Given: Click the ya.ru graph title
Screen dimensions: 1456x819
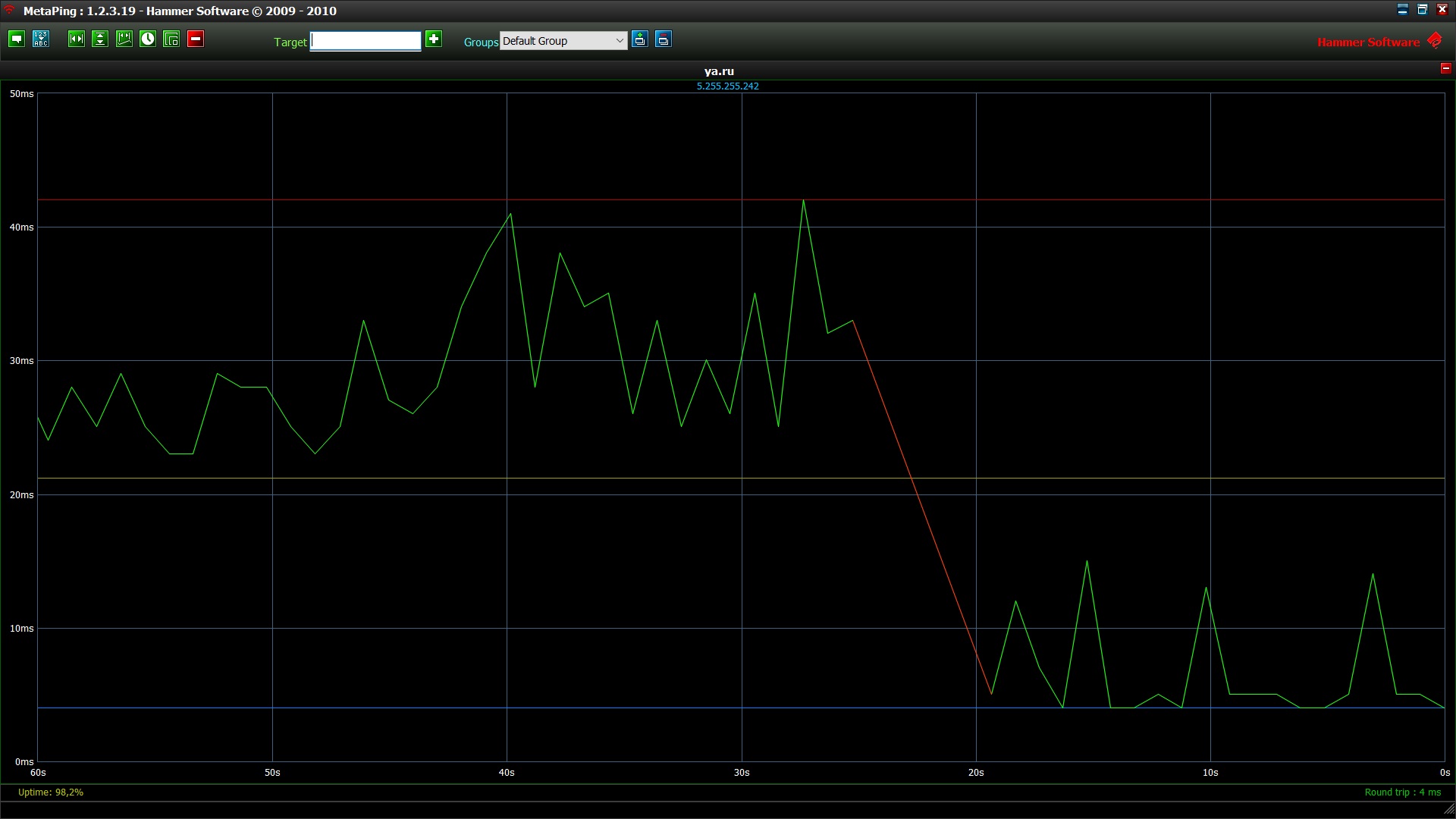Looking at the screenshot, I should pos(719,71).
